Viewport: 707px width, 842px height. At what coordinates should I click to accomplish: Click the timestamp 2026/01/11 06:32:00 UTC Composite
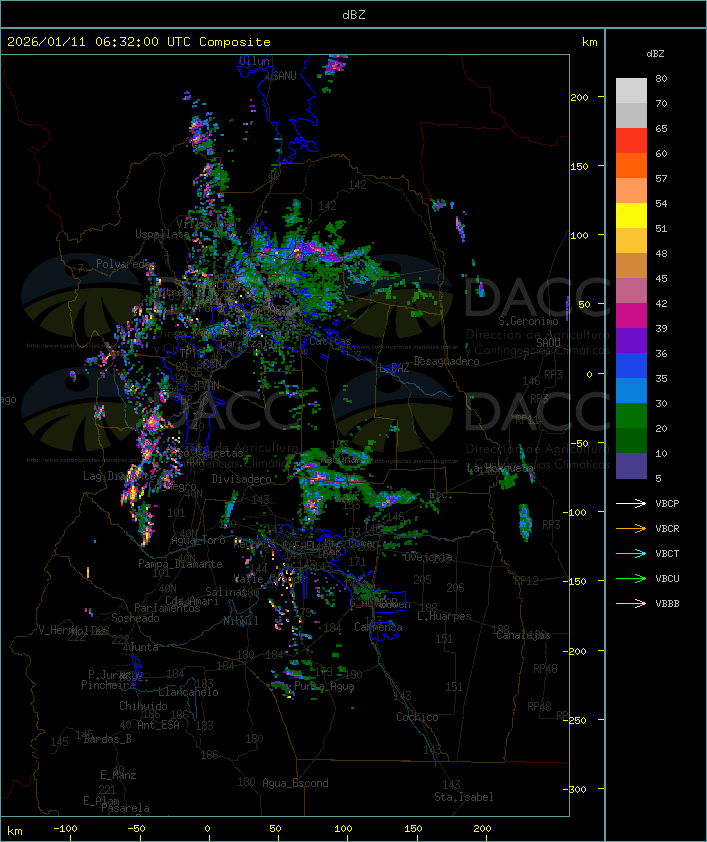click(x=138, y=42)
